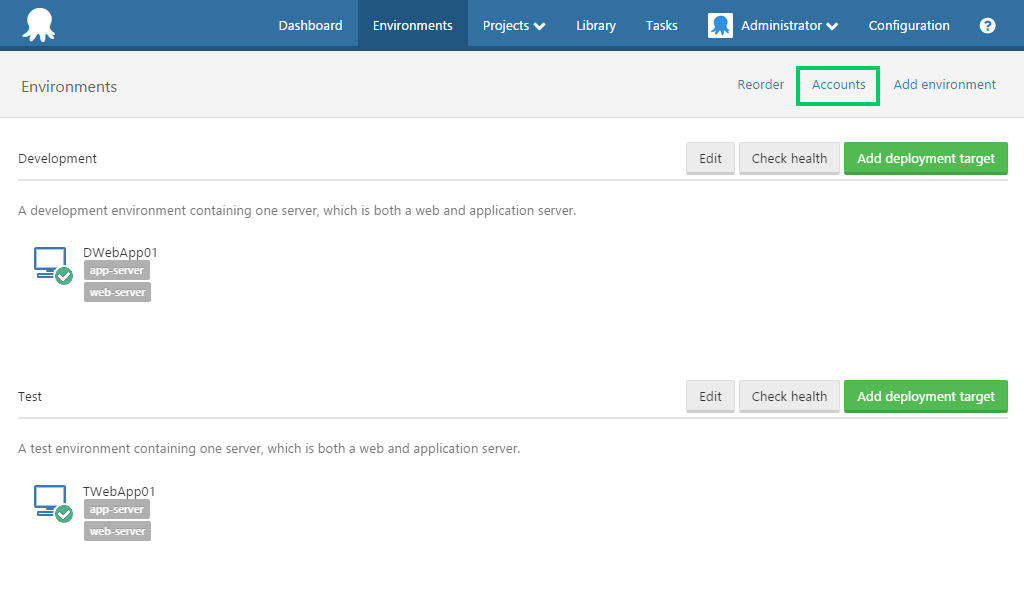Add deployment target to Development
This screenshot has height=593, width=1024.
coord(925,157)
